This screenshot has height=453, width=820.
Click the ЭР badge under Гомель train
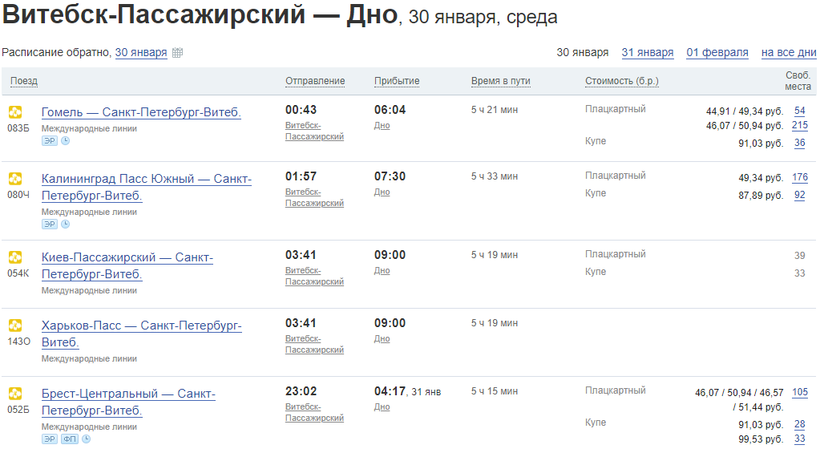coord(49,141)
